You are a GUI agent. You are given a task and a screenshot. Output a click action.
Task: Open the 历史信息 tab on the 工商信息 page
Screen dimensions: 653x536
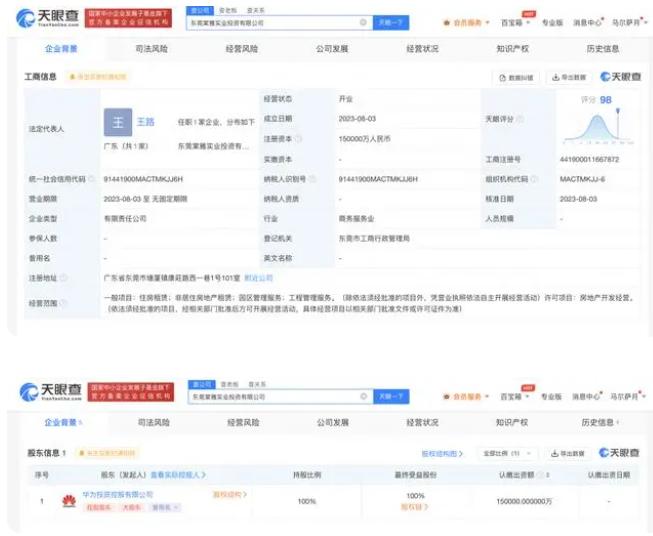coord(603,49)
